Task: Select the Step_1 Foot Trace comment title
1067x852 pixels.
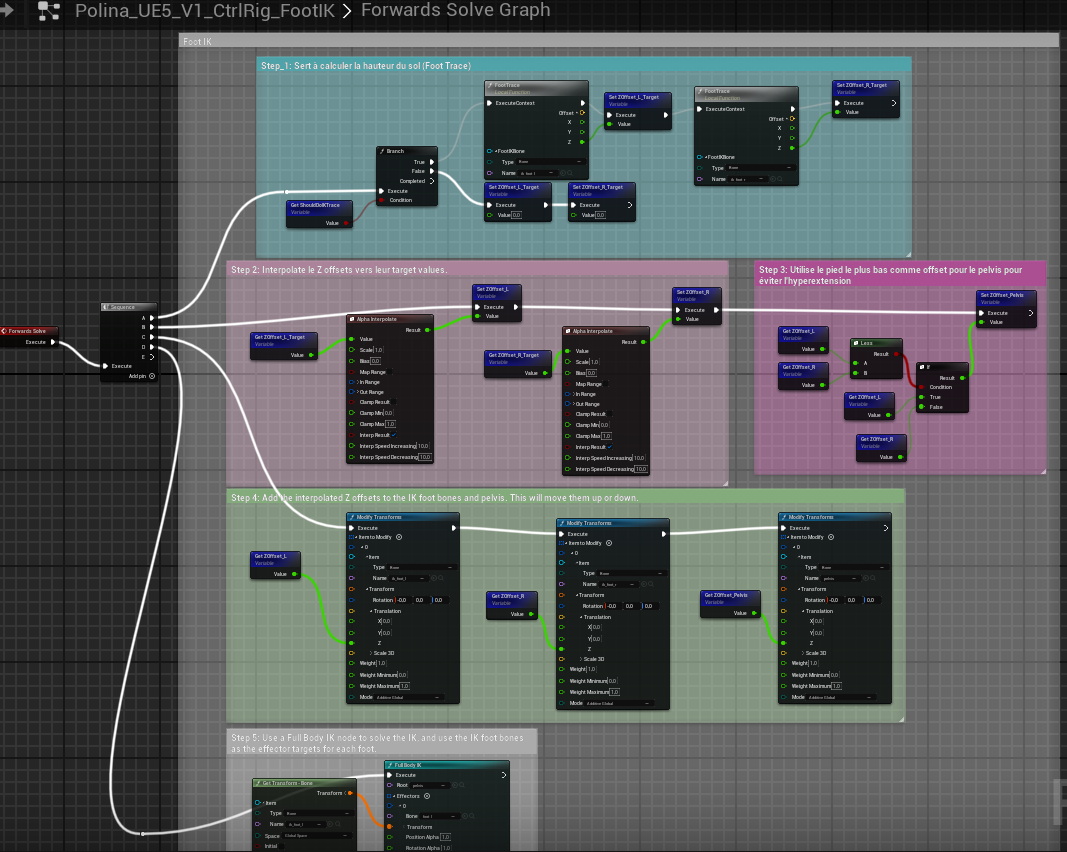Action: (x=365, y=65)
